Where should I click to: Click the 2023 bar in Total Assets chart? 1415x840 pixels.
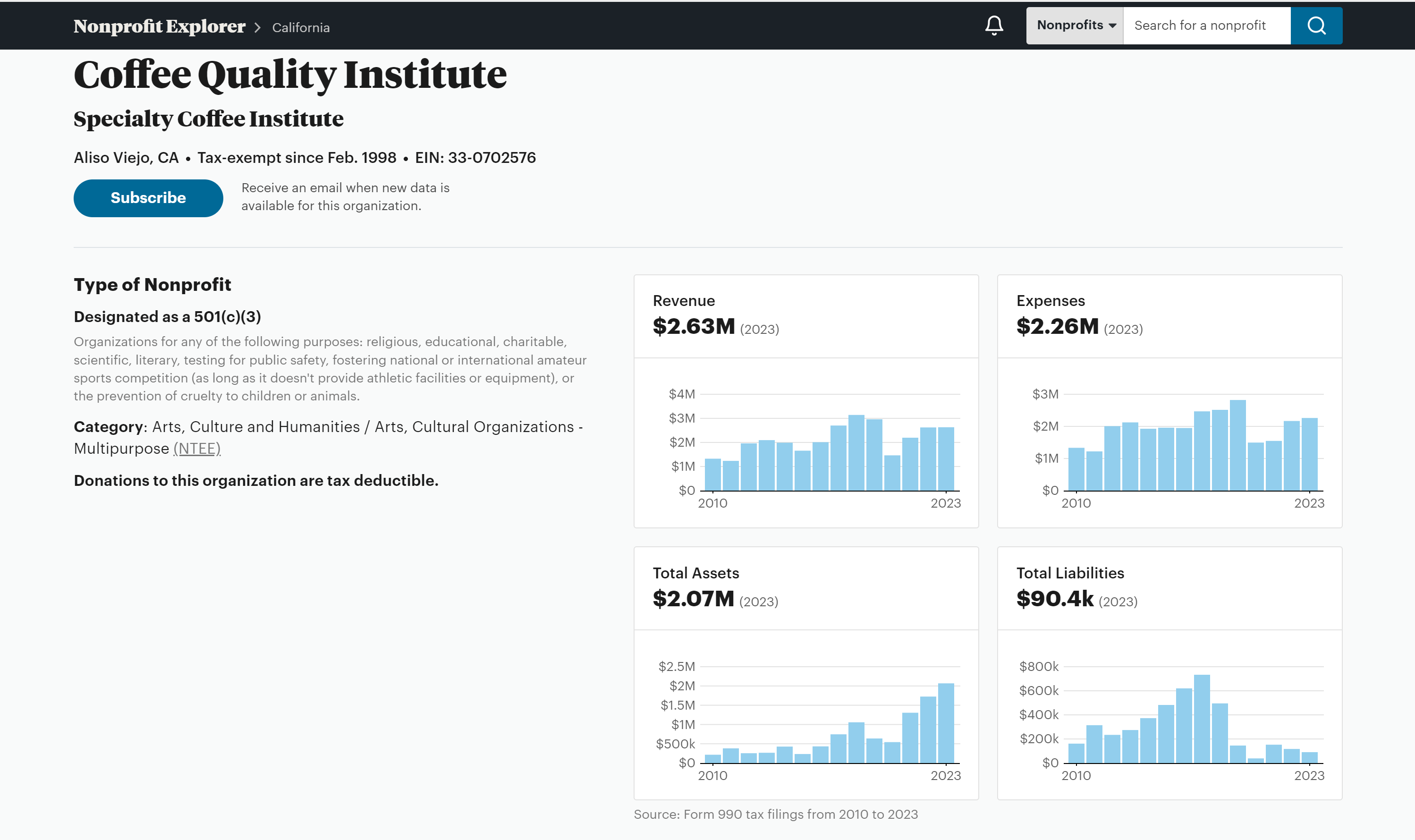[946, 723]
